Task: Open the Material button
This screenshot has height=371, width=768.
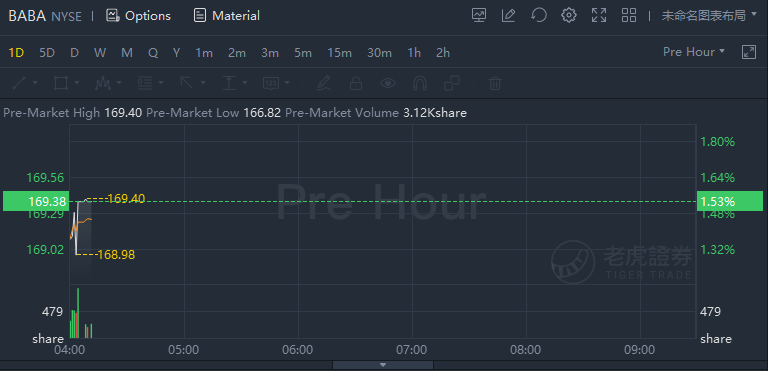Action: coord(226,16)
